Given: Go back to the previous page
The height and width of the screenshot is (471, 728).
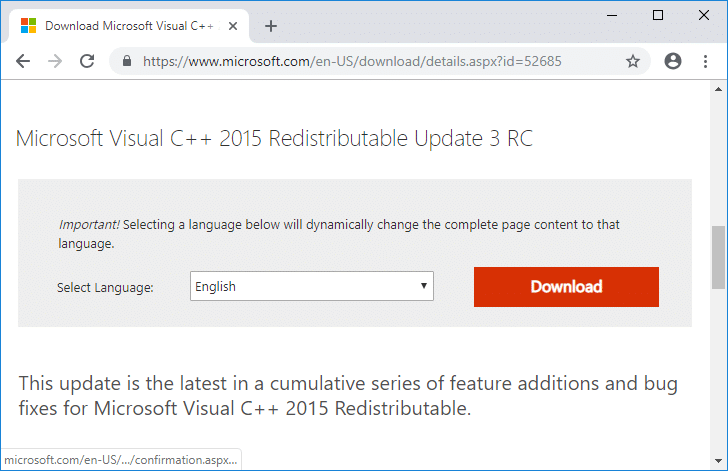Looking at the screenshot, I should (x=22, y=61).
